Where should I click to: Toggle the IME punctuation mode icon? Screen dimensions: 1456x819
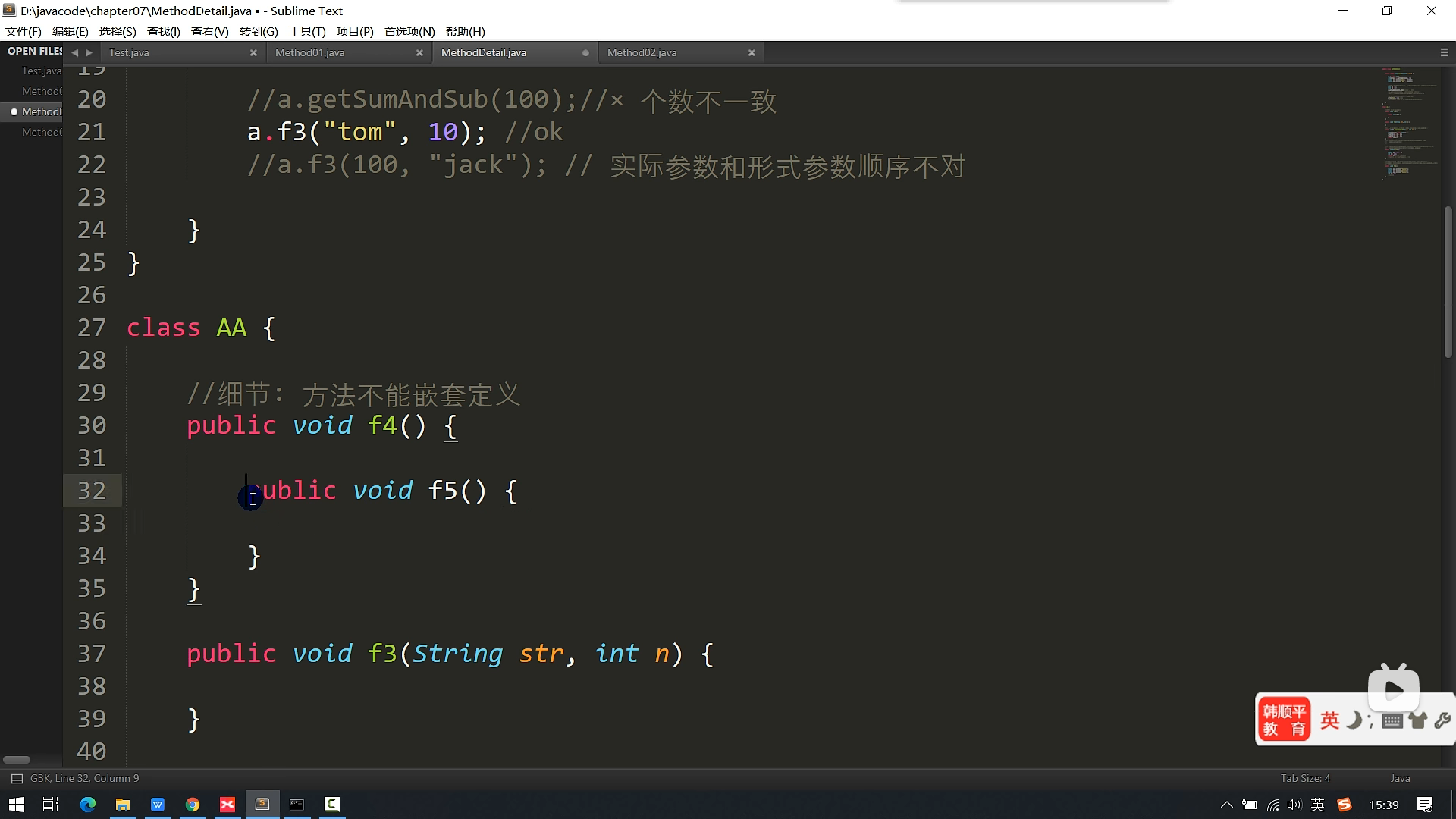1371,721
